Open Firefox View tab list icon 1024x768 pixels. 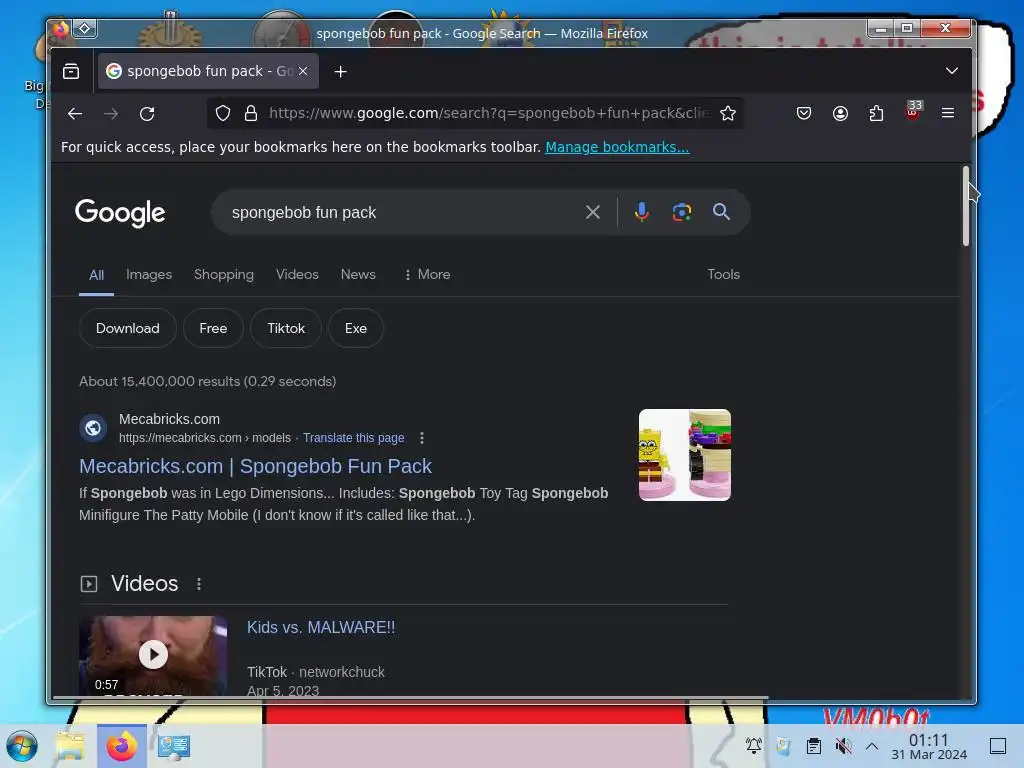71,71
